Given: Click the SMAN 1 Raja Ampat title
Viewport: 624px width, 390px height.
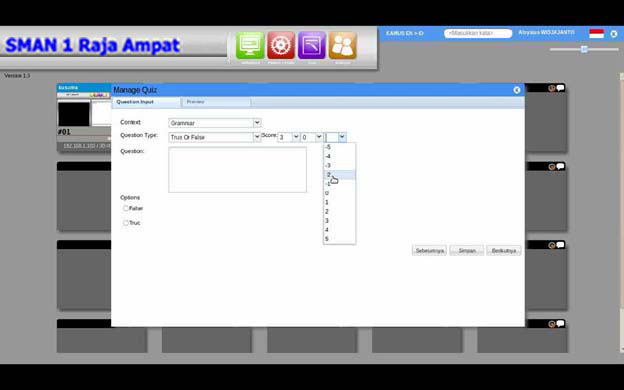Looking at the screenshot, I should click(x=93, y=45).
